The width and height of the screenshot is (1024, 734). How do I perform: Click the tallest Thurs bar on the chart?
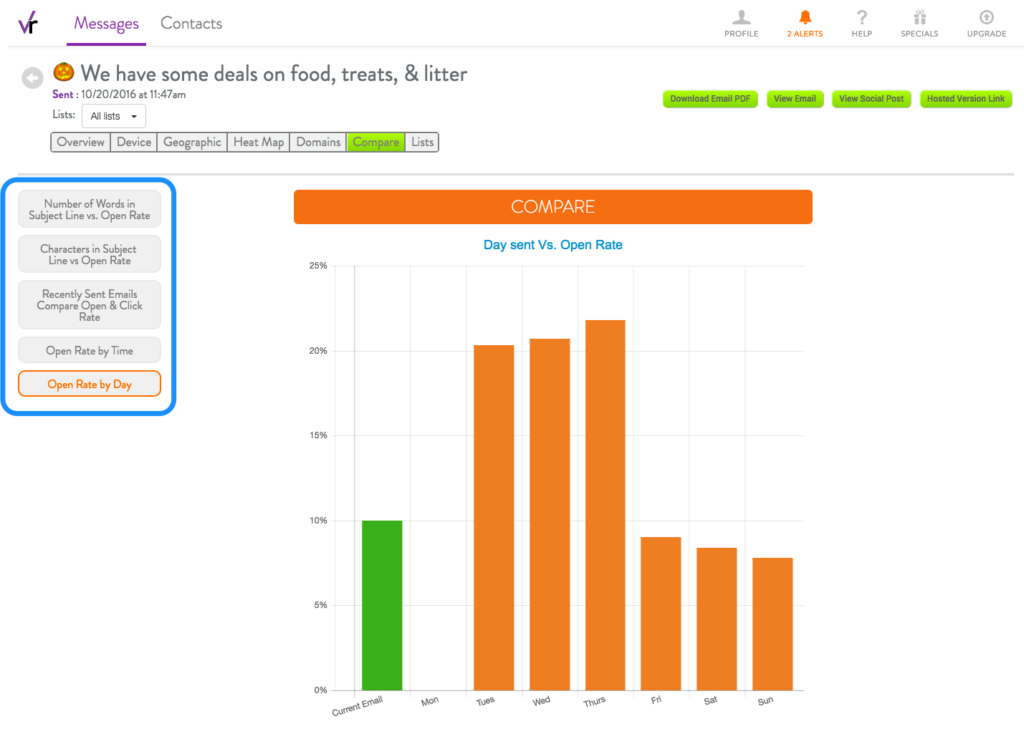pos(604,500)
